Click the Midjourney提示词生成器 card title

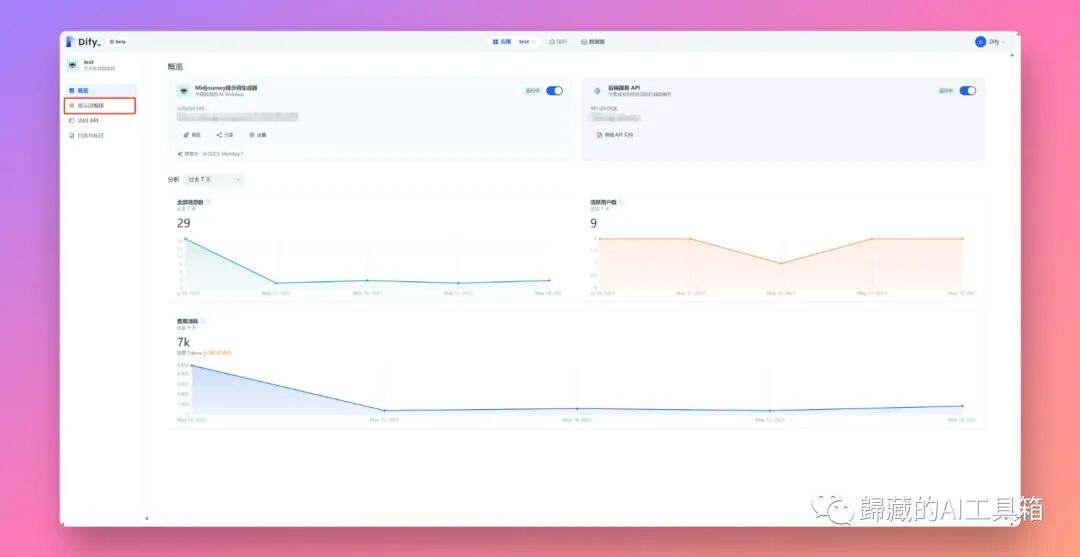pos(226,88)
